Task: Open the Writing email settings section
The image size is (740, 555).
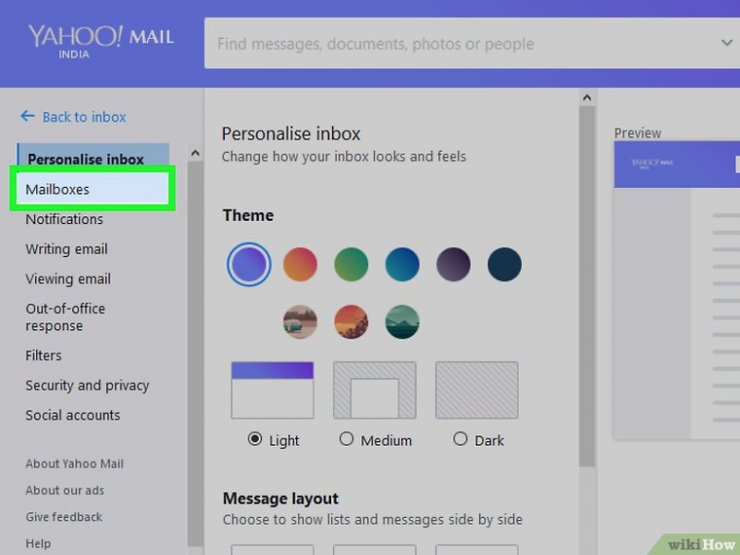Action: 67,249
